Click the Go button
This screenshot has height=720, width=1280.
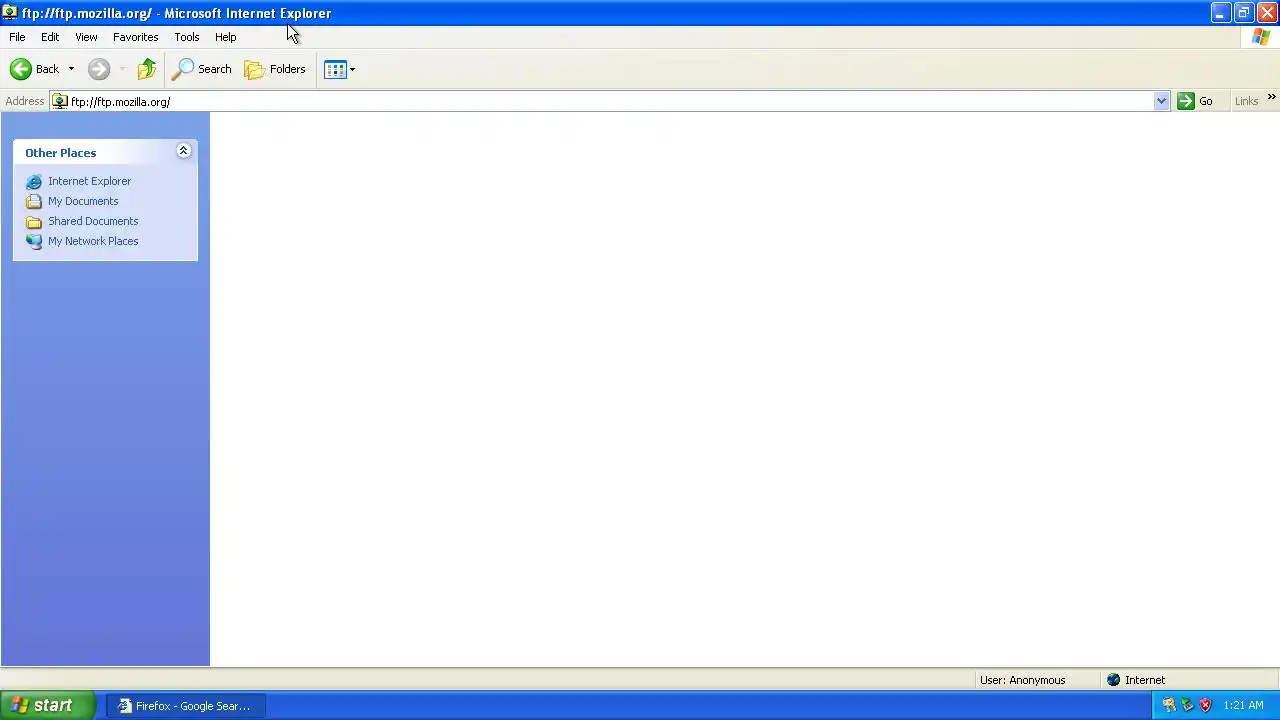tap(1196, 101)
